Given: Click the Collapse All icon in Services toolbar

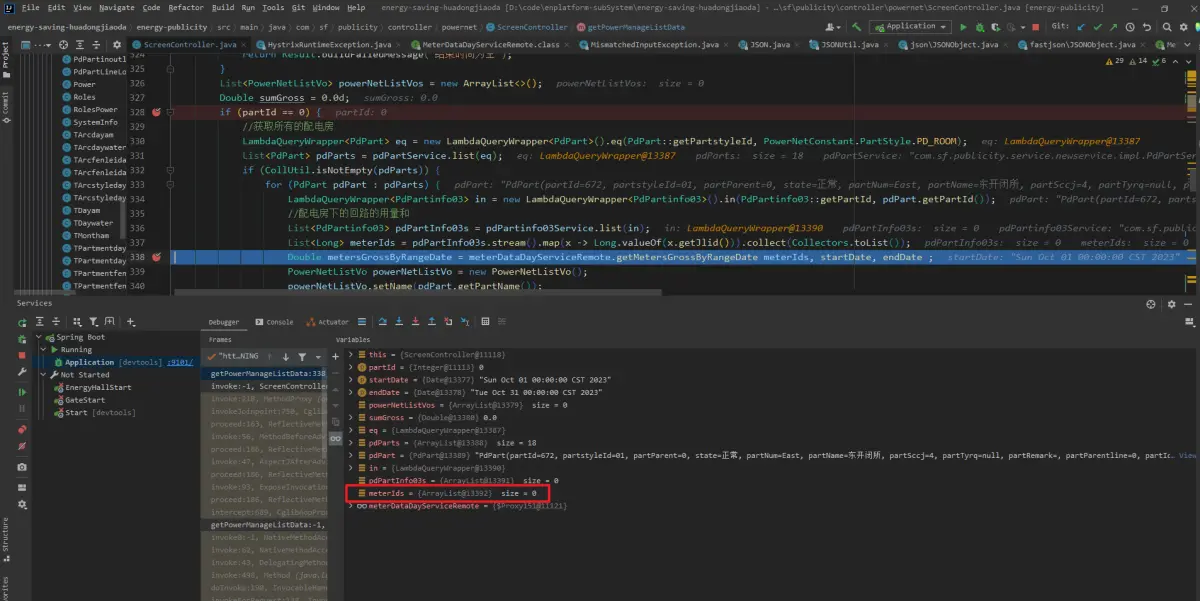Looking at the screenshot, I should pyautogui.click(x=56, y=322).
